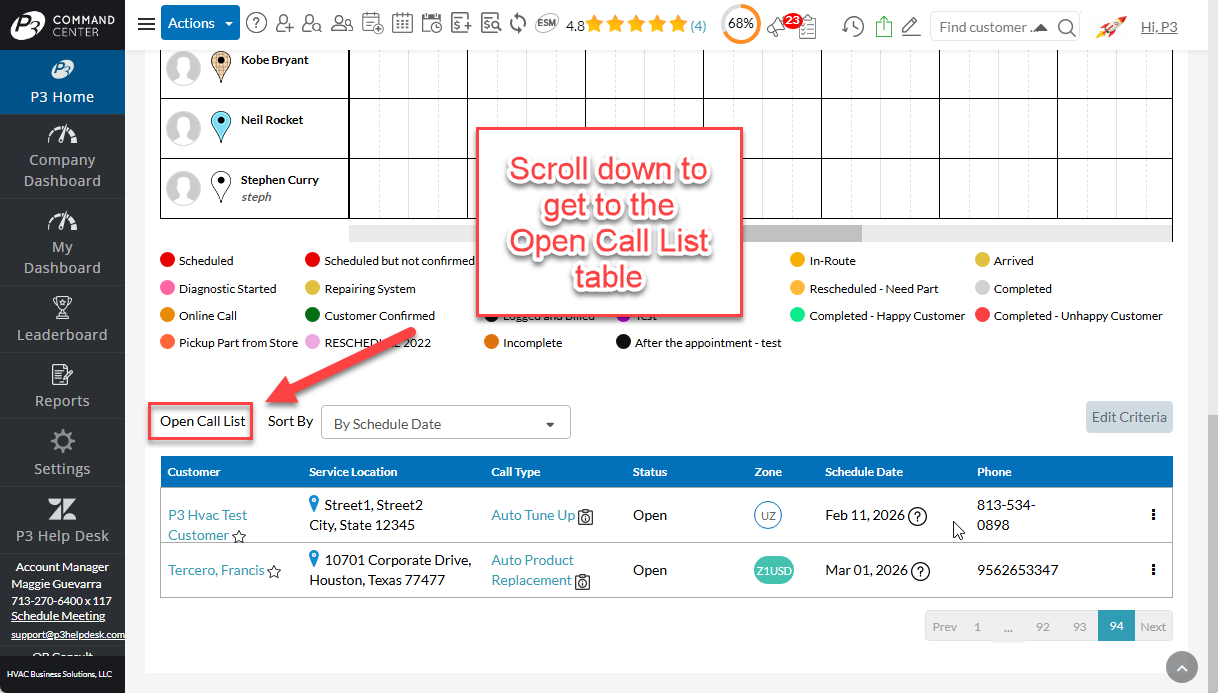Toggle favorite star for P3 Hvac Test Customer
1218x693 pixels.
(x=239, y=537)
